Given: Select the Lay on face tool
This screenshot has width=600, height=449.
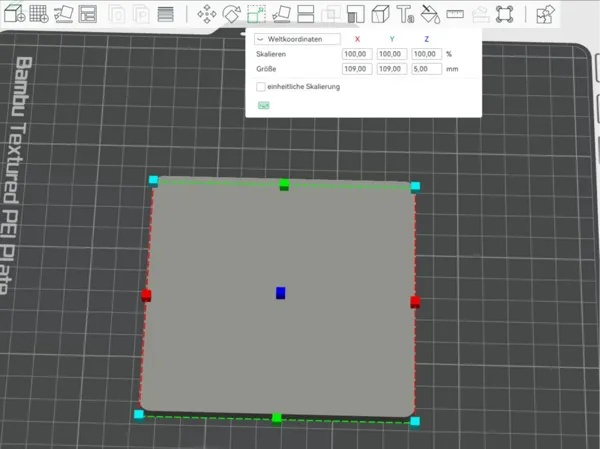Looking at the screenshot, I should pos(281,14).
